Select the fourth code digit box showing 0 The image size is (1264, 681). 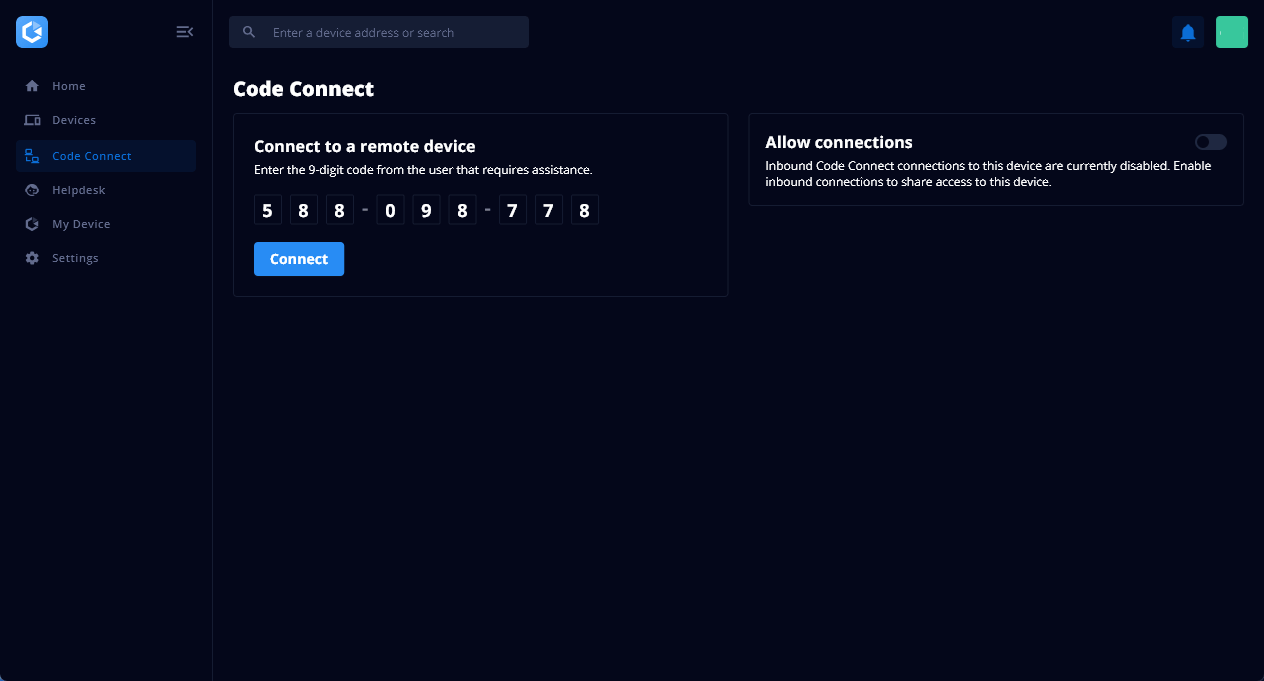coord(390,210)
